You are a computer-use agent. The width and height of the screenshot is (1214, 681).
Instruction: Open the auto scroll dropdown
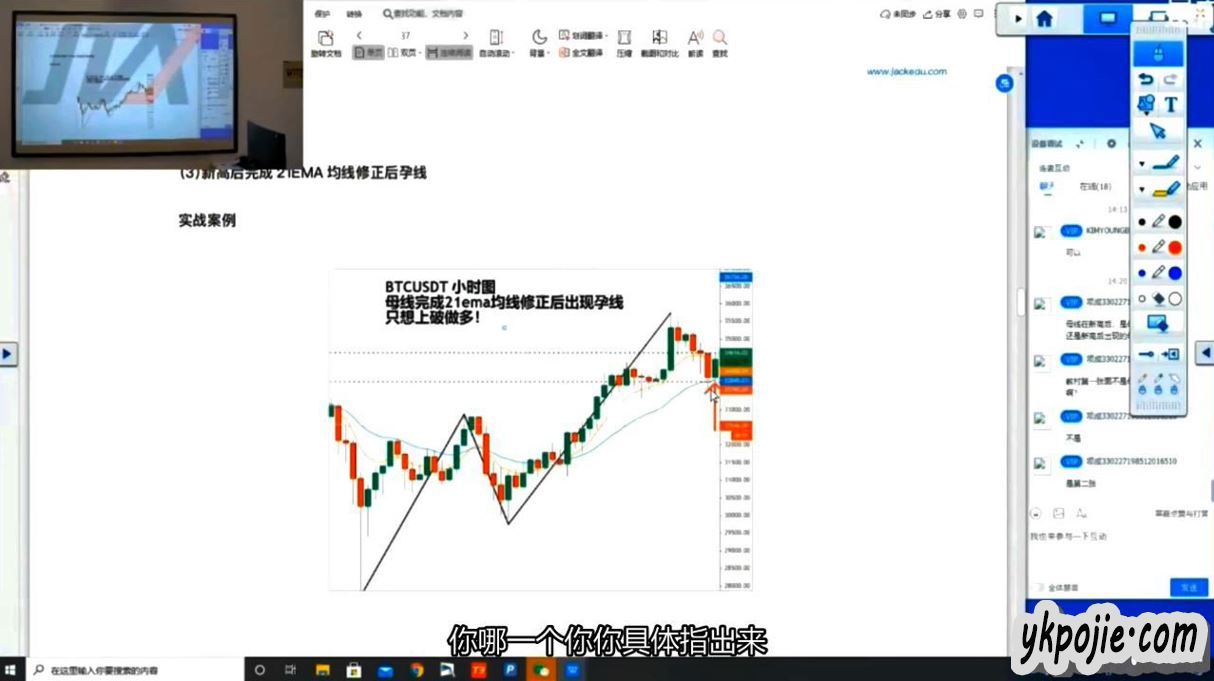pos(497,53)
